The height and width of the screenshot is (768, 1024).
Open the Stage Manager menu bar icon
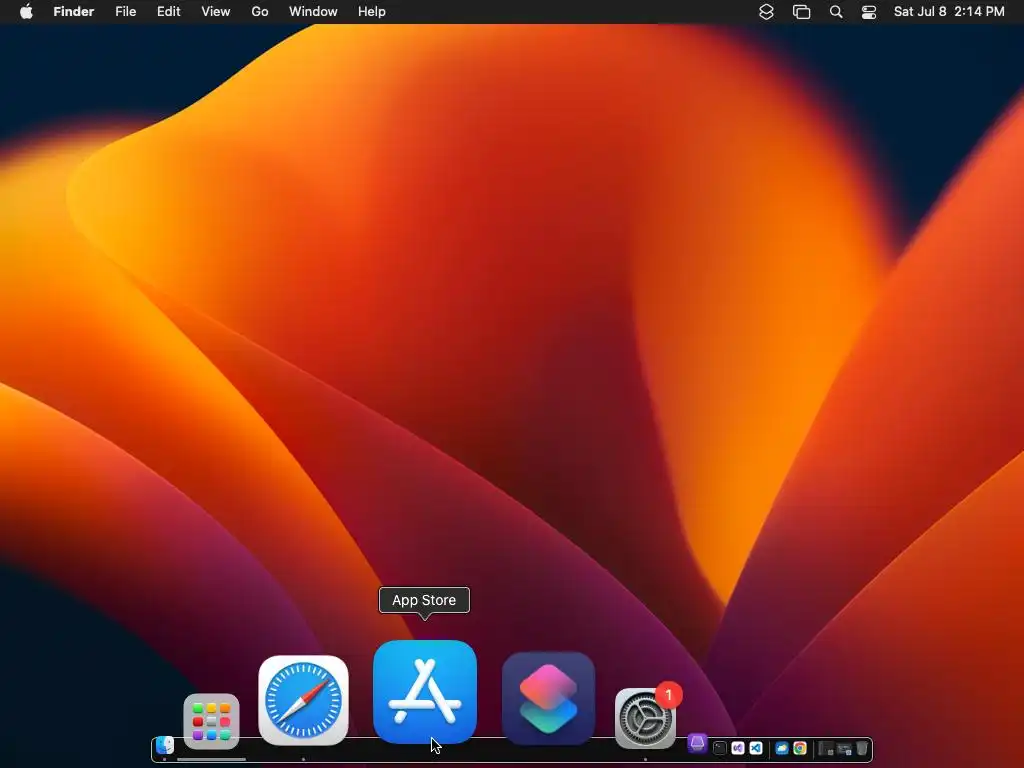801,12
